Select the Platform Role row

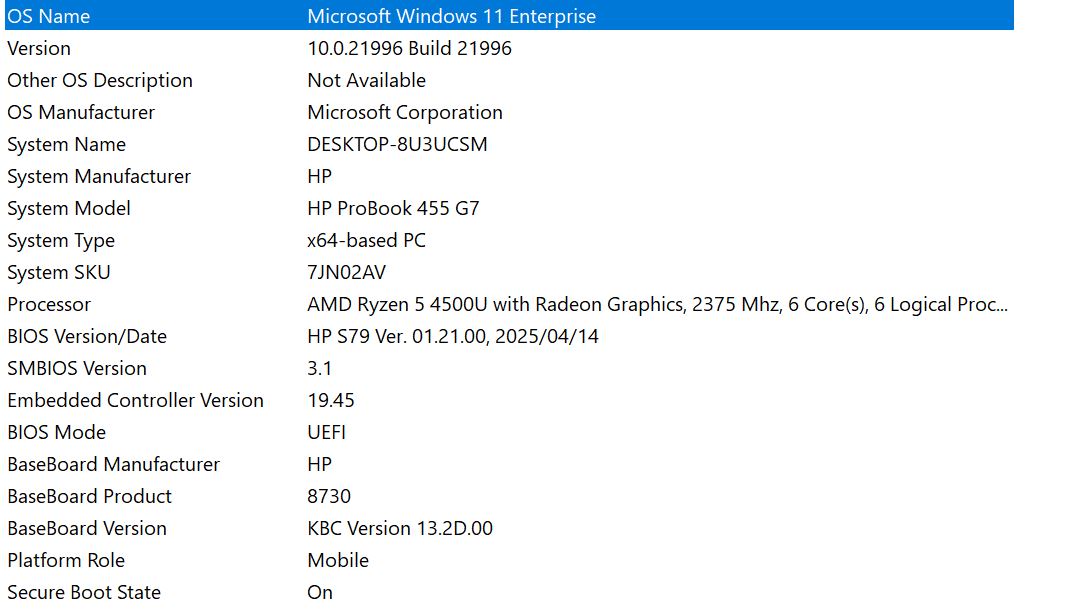pyautogui.click(x=65, y=560)
